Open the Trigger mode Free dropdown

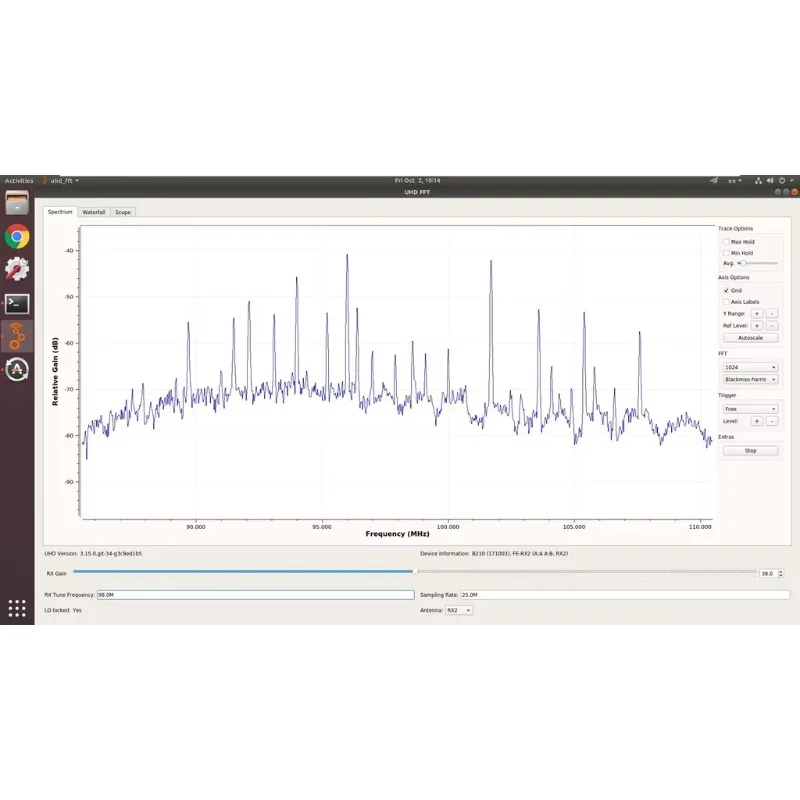click(750, 409)
